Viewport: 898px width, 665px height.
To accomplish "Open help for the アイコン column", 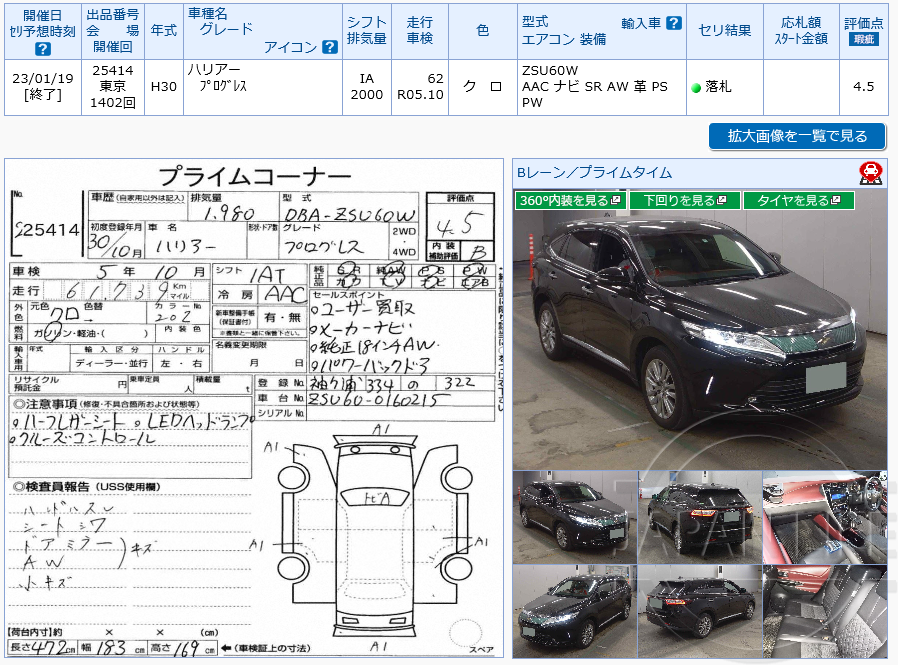I will click(x=328, y=46).
